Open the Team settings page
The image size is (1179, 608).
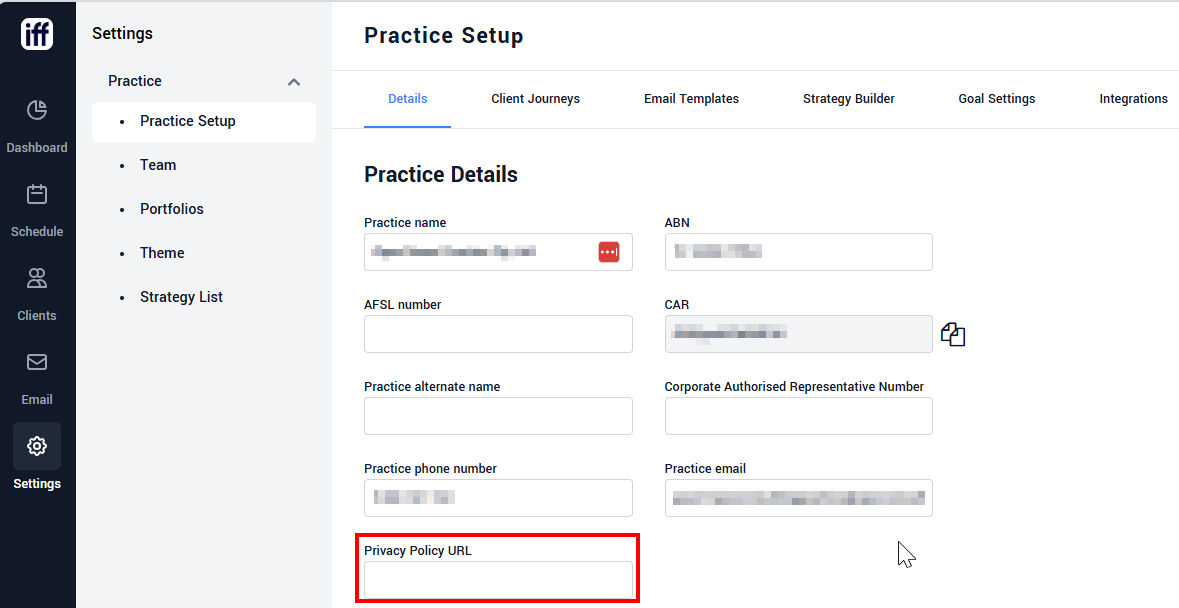tap(158, 165)
